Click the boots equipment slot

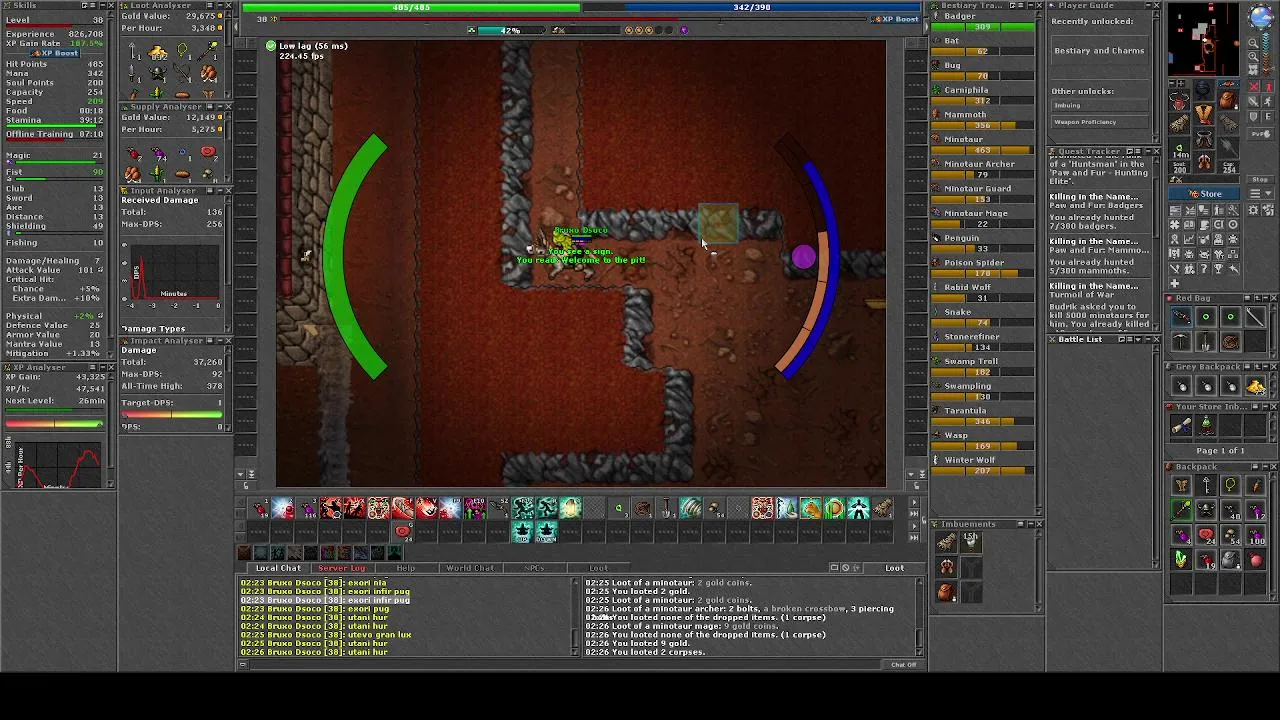point(1204,160)
